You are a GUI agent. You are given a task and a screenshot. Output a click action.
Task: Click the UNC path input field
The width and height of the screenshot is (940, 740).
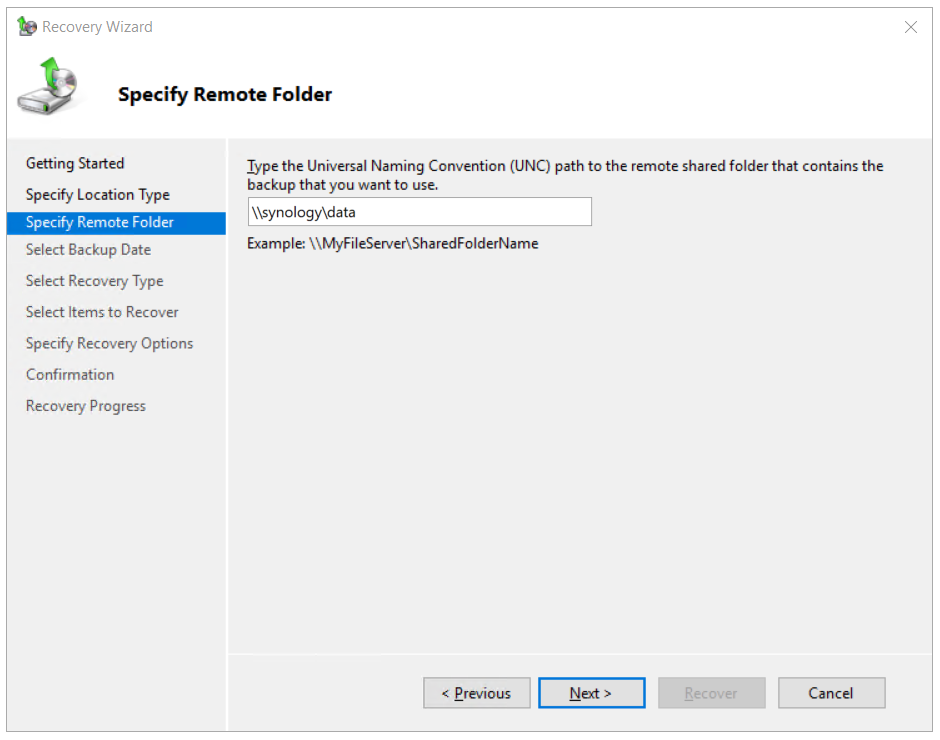click(x=420, y=212)
